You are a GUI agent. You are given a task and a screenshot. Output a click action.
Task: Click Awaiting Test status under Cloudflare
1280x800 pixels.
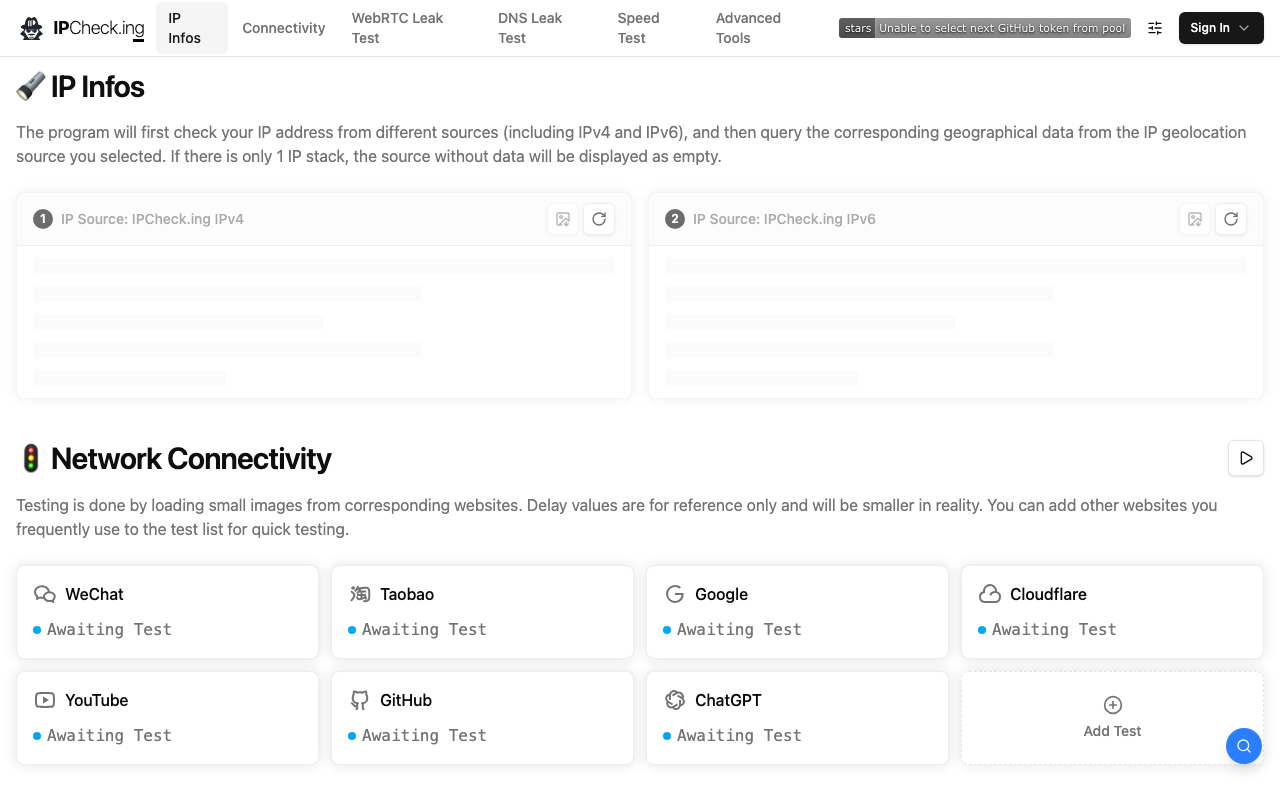point(1054,629)
